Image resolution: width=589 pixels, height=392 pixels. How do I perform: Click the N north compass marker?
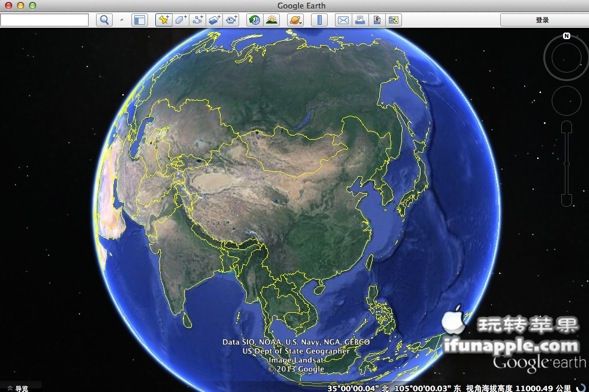(x=566, y=36)
